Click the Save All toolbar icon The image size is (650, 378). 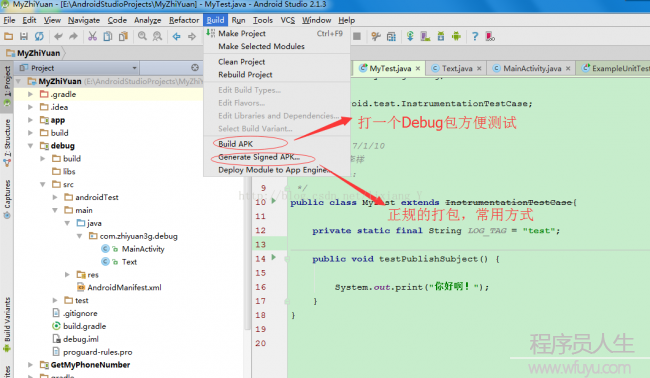(24, 36)
